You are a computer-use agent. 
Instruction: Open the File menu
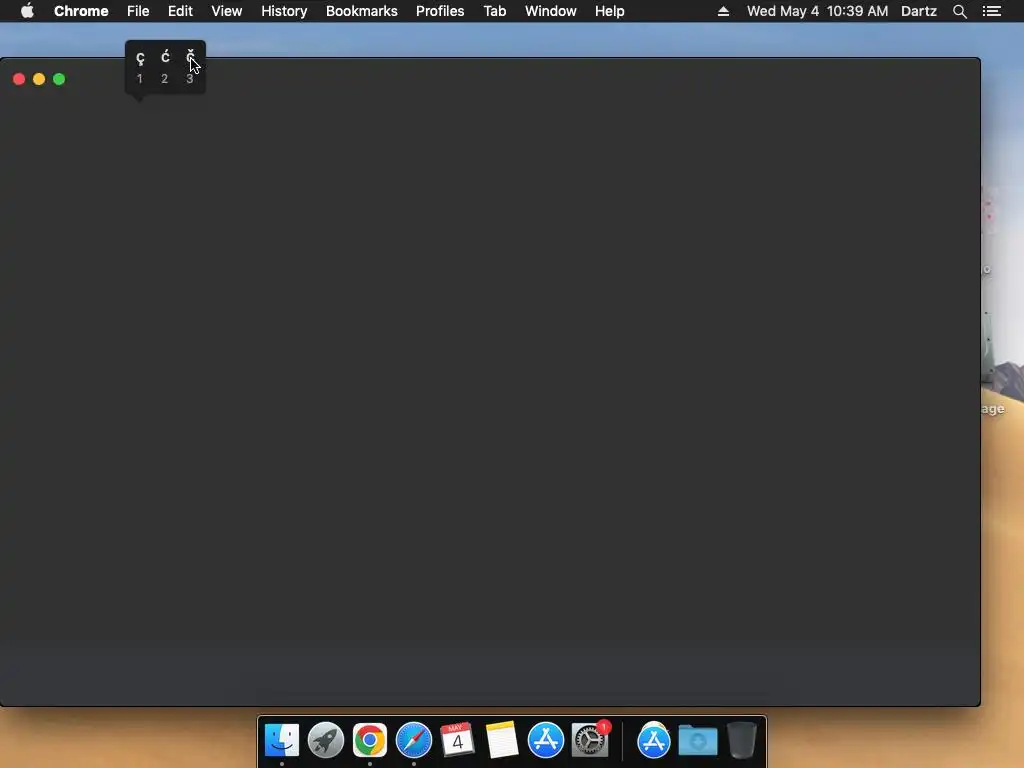(138, 11)
